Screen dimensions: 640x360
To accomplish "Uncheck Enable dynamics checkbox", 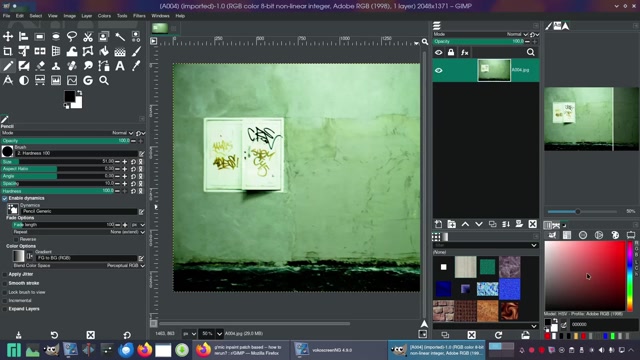I will [x=5, y=198].
